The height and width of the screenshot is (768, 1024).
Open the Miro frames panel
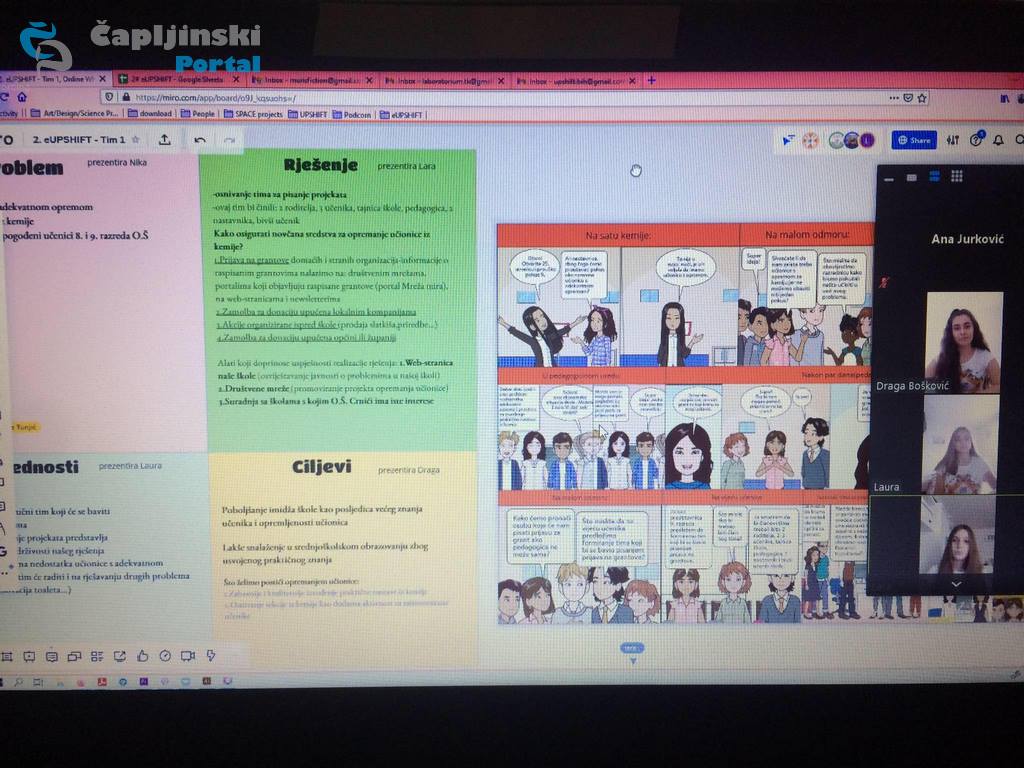pyautogui.click(x=7, y=657)
